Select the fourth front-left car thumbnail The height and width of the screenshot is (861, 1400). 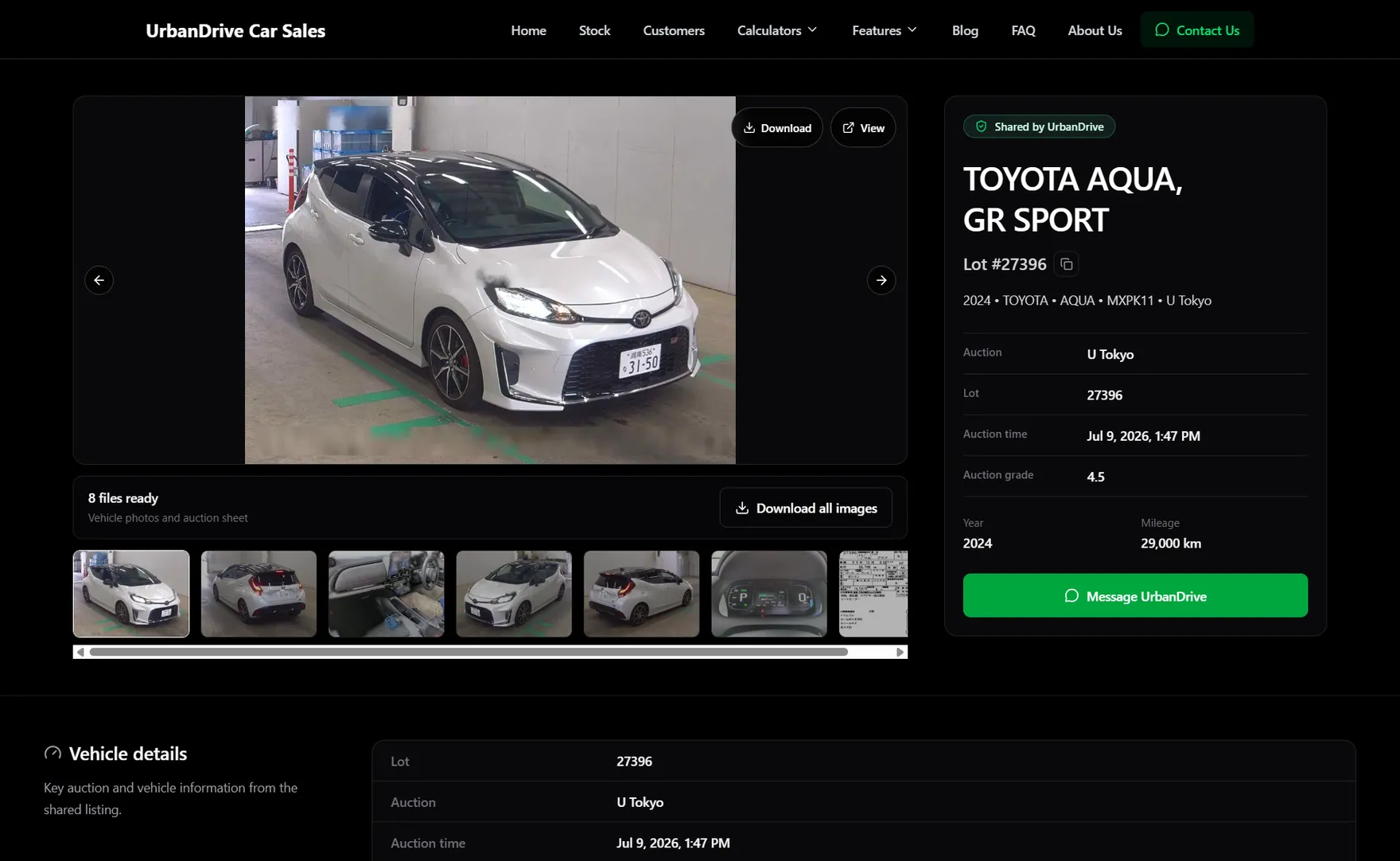(x=514, y=594)
